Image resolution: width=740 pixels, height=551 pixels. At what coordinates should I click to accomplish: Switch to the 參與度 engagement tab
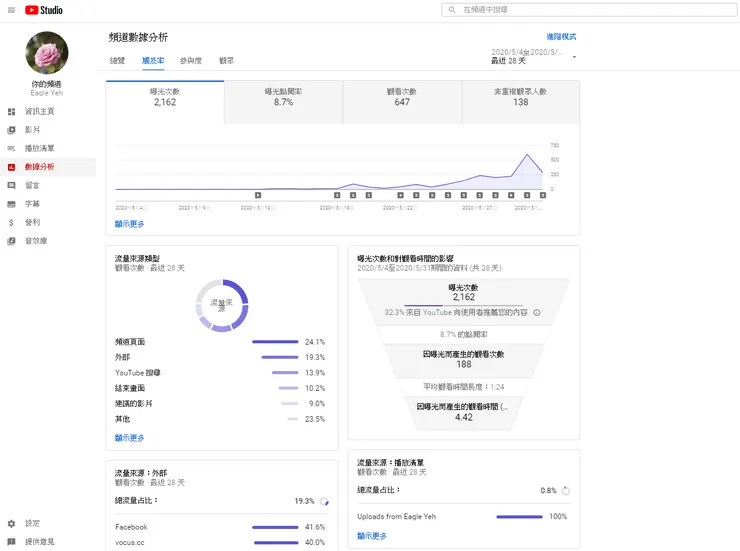pyautogui.click(x=191, y=60)
